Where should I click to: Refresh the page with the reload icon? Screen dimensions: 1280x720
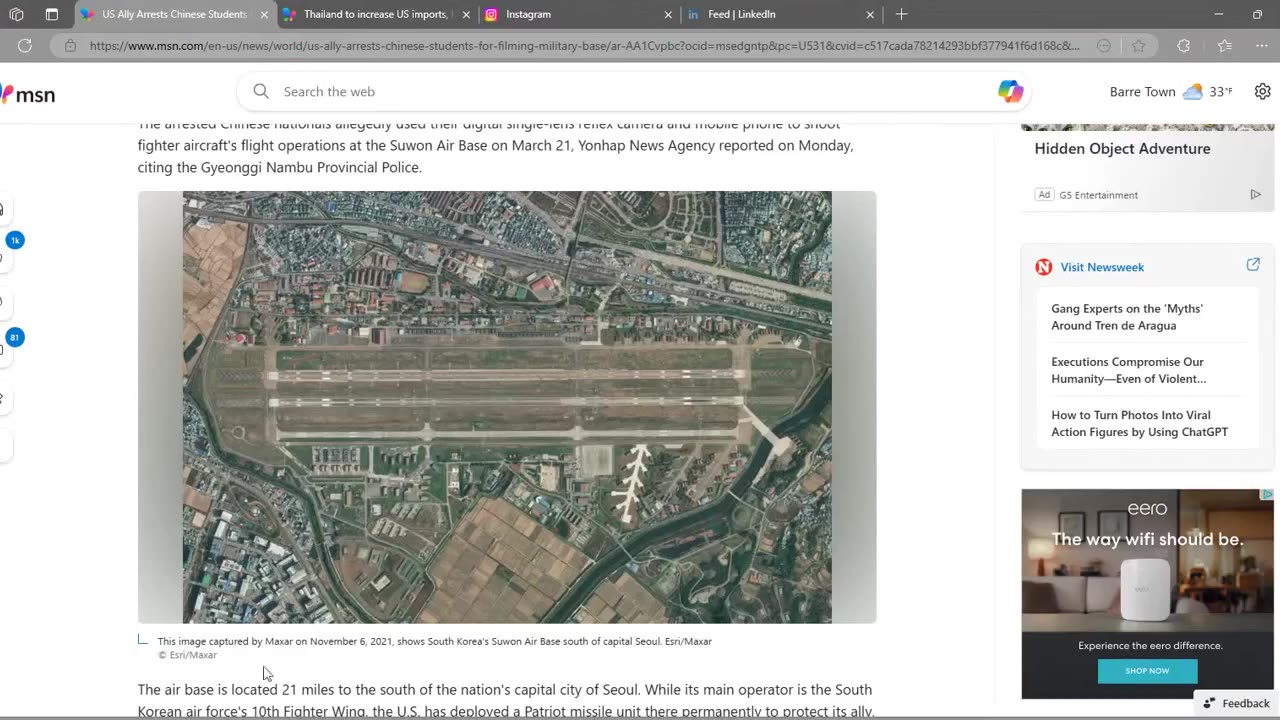click(x=25, y=46)
